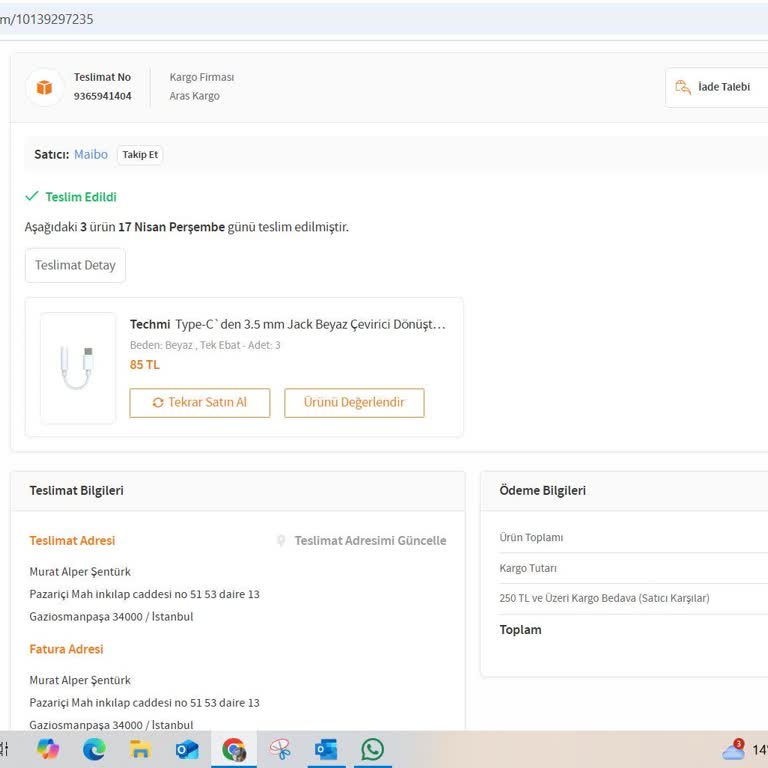Open the Maibo seller link
Viewport: 768px width, 768px height.
(91, 154)
